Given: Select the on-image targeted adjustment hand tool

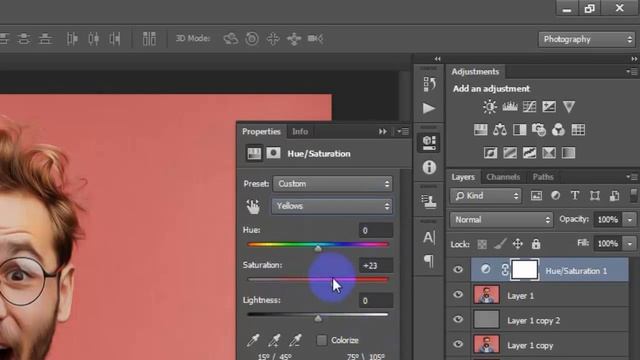Looking at the screenshot, I should coord(253,207).
